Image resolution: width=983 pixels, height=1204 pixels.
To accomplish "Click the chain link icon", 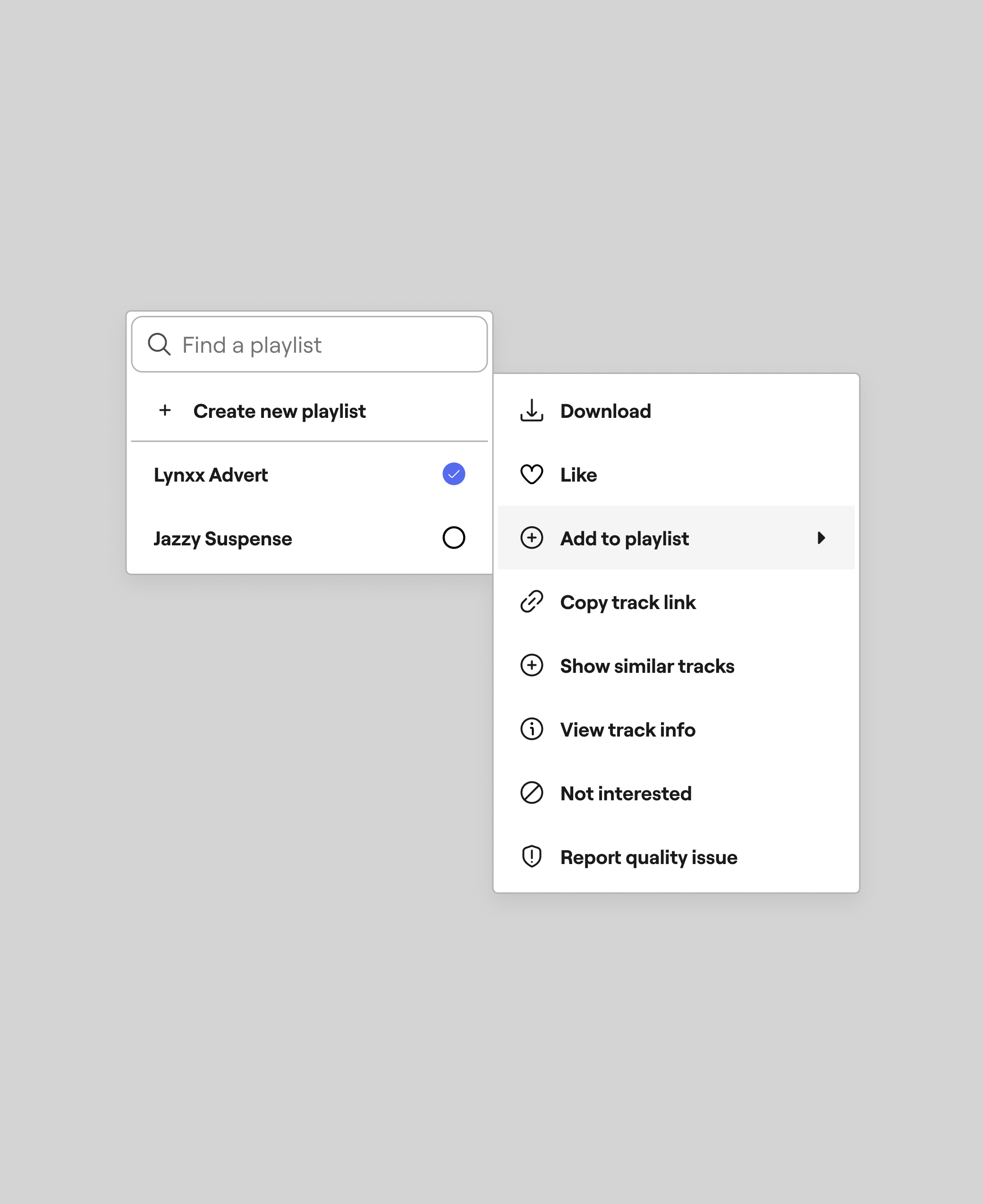I will coord(531,602).
